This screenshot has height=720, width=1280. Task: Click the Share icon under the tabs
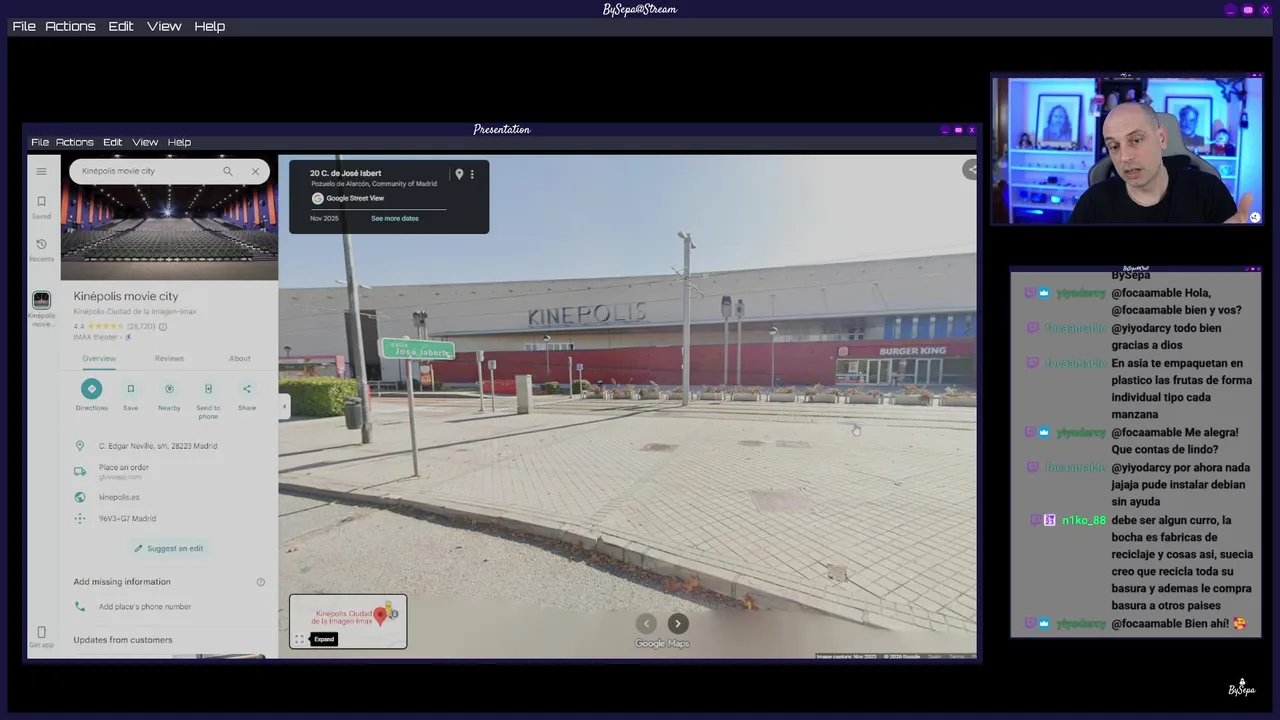[x=247, y=389]
